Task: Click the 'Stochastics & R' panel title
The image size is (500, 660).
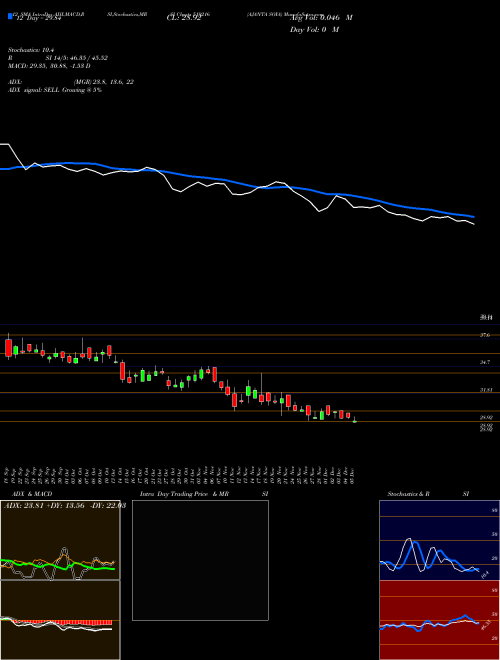Action: [408, 494]
